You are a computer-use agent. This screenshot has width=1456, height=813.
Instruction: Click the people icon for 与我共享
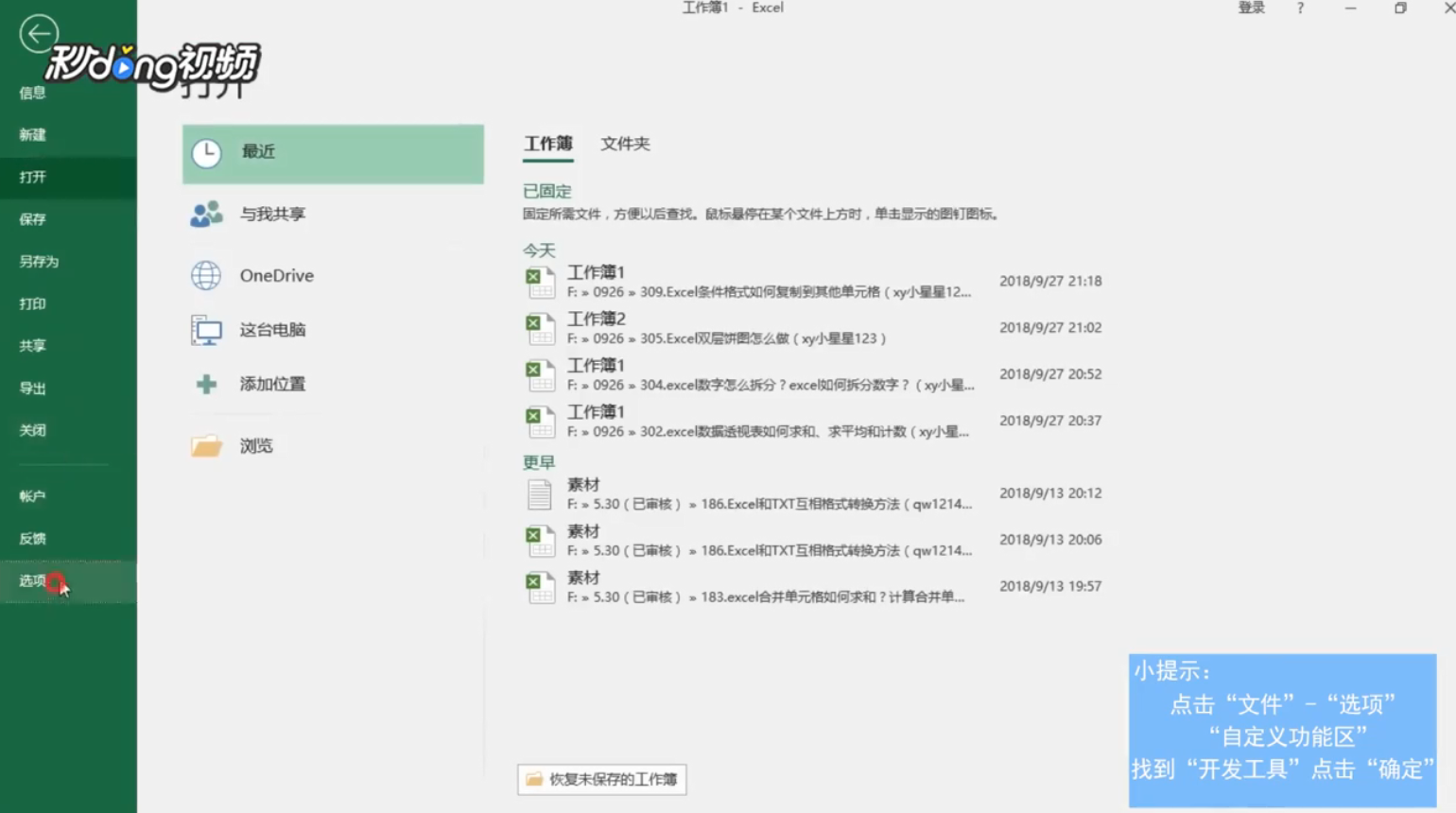[x=206, y=215]
